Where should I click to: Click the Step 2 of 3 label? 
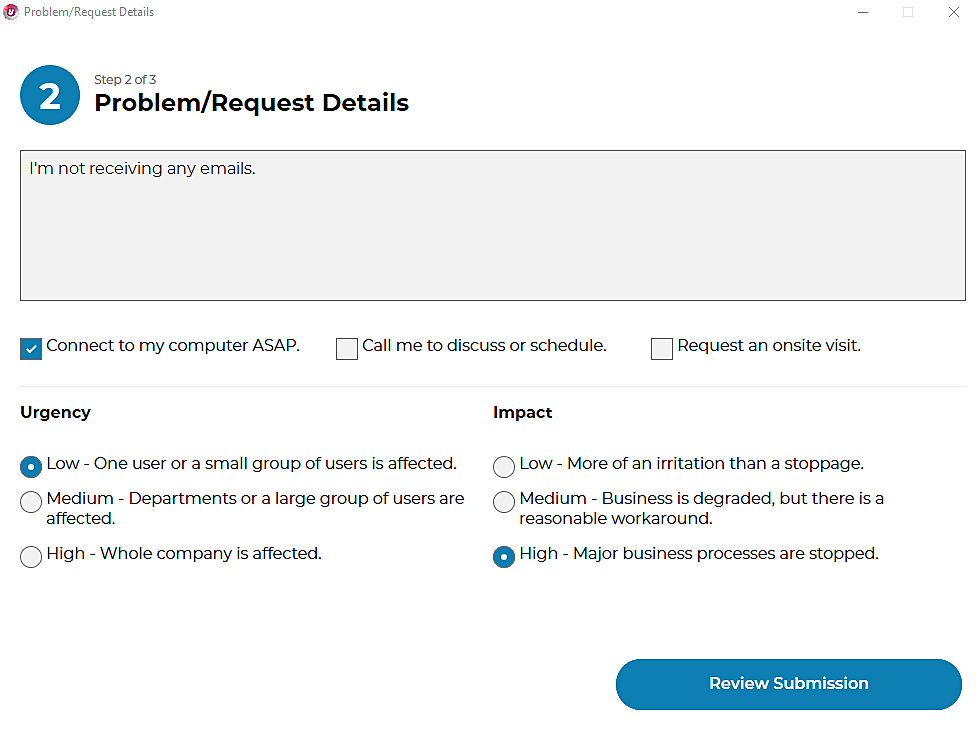click(x=125, y=80)
